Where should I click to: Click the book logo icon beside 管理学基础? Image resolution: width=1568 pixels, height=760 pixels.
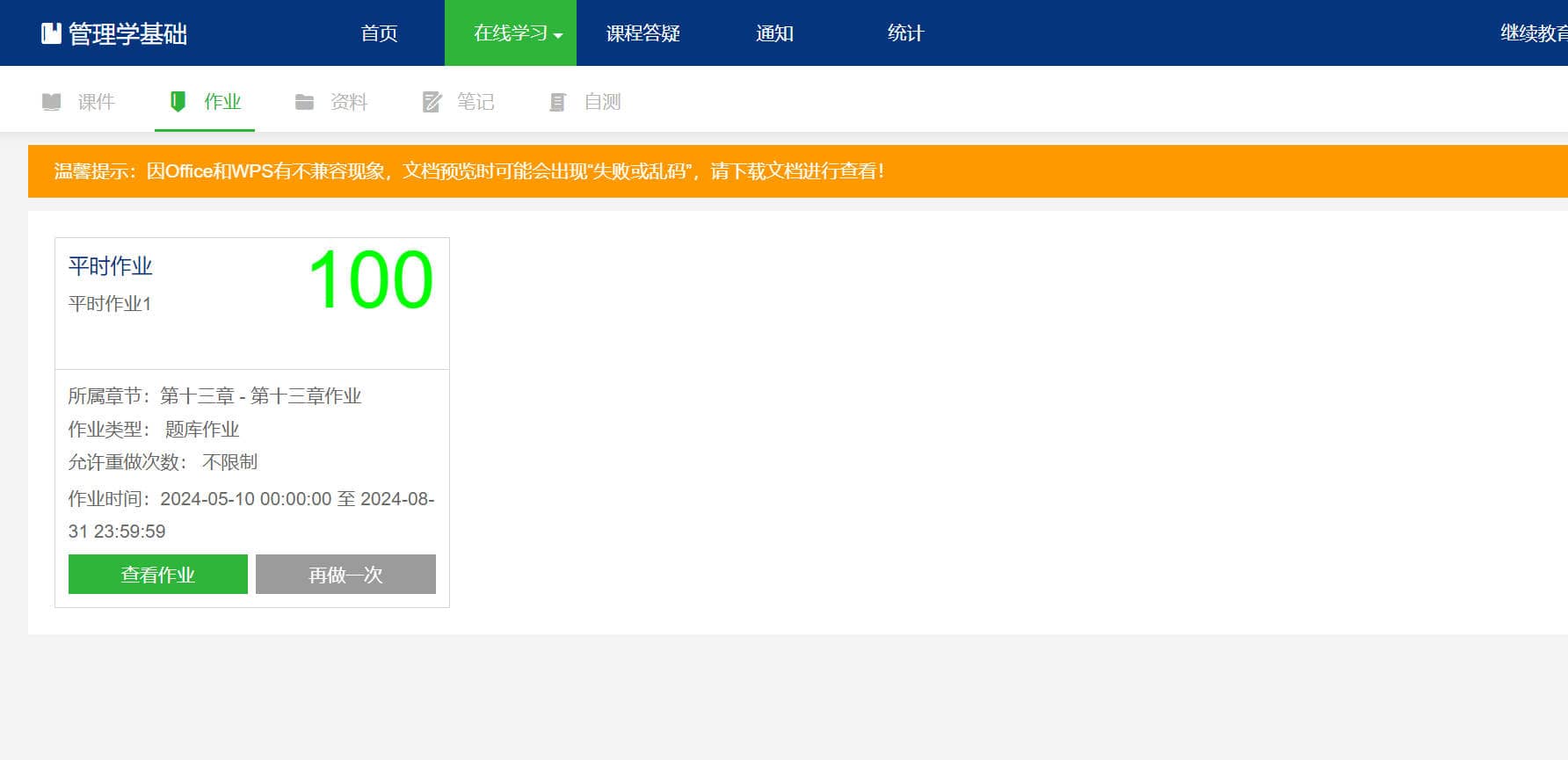click(51, 33)
